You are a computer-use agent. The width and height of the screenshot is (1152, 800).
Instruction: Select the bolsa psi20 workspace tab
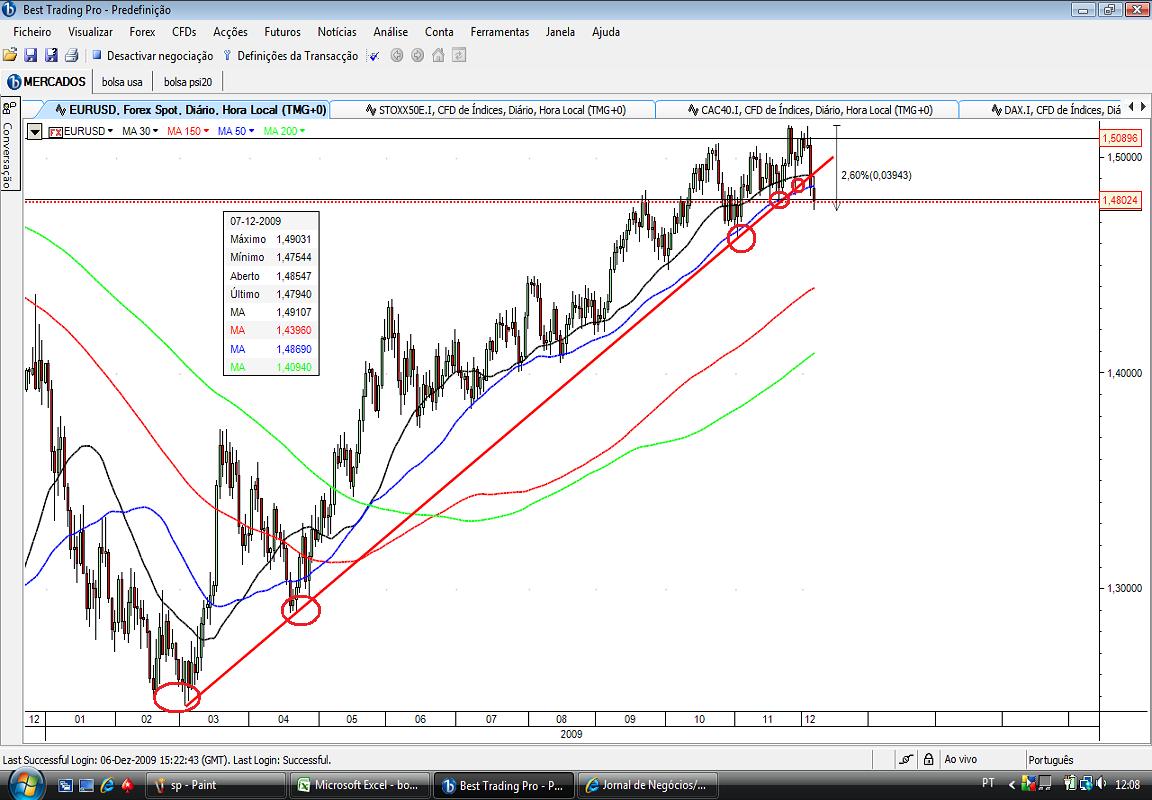click(x=187, y=82)
